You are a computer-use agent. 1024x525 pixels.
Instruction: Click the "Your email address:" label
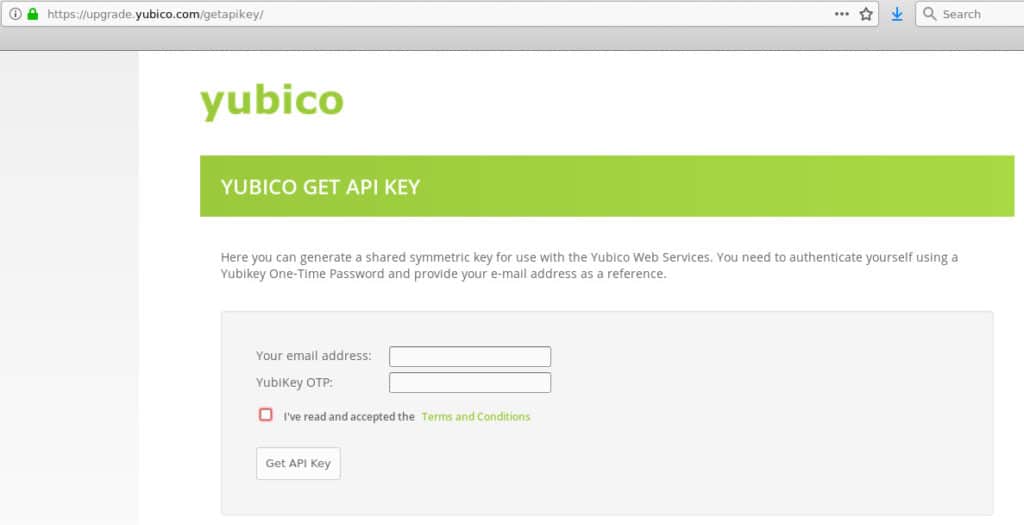click(313, 356)
